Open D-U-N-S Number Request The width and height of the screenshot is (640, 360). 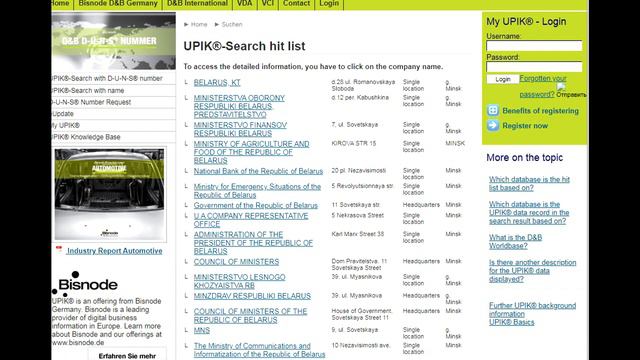91,102
